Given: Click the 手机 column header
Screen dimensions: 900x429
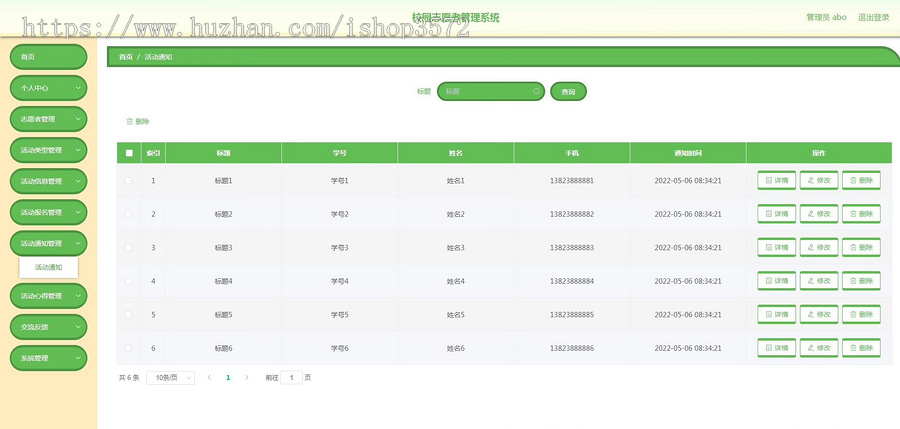Looking at the screenshot, I should pyautogui.click(x=571, y=153).
